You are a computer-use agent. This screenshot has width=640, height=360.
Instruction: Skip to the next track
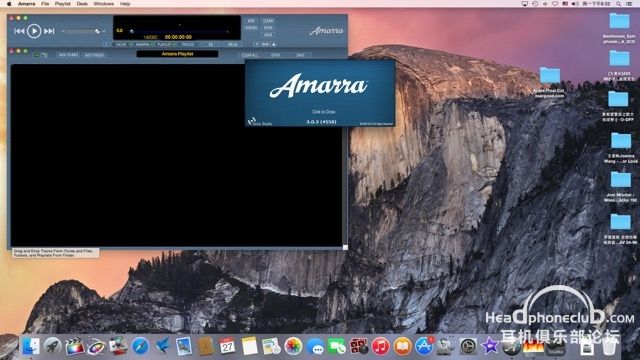[x=49, y=31]
